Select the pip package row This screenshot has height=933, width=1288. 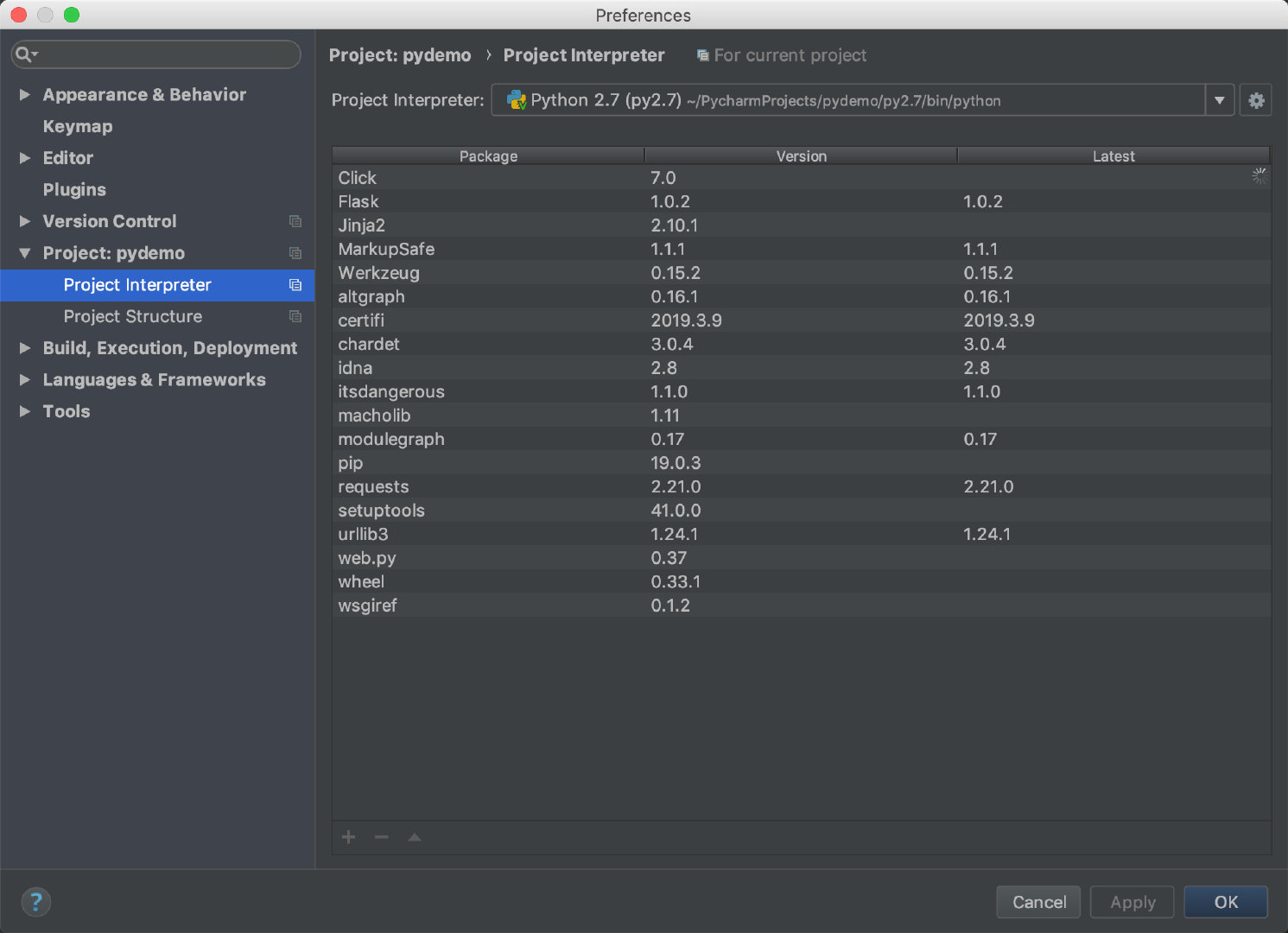tap(802, 463)
